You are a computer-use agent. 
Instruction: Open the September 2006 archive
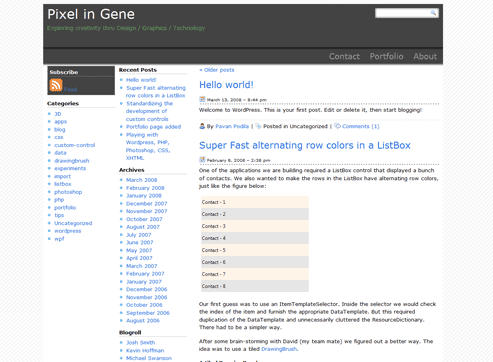click(x=148, y=313)
